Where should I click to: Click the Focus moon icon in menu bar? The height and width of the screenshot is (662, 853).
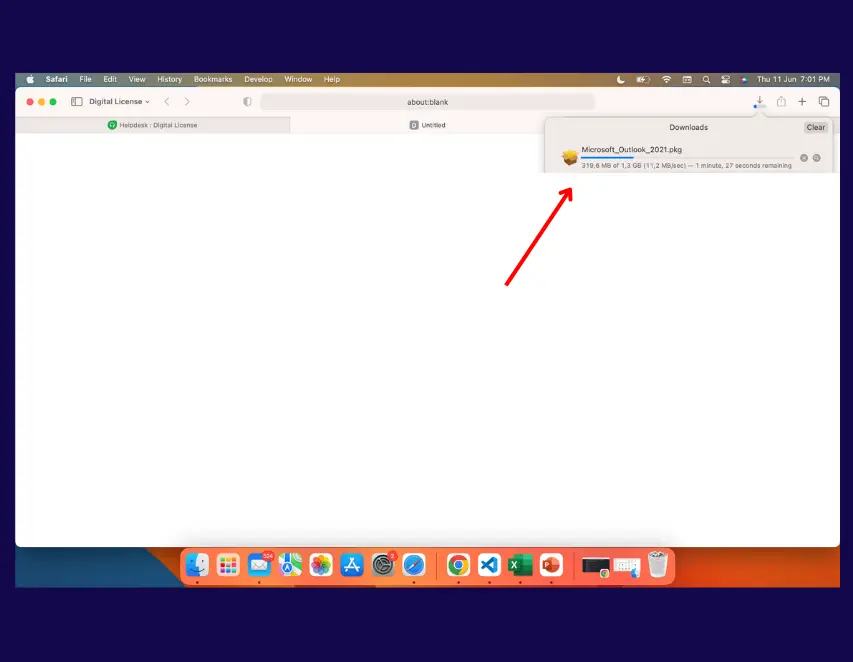(x=621, y=79)
